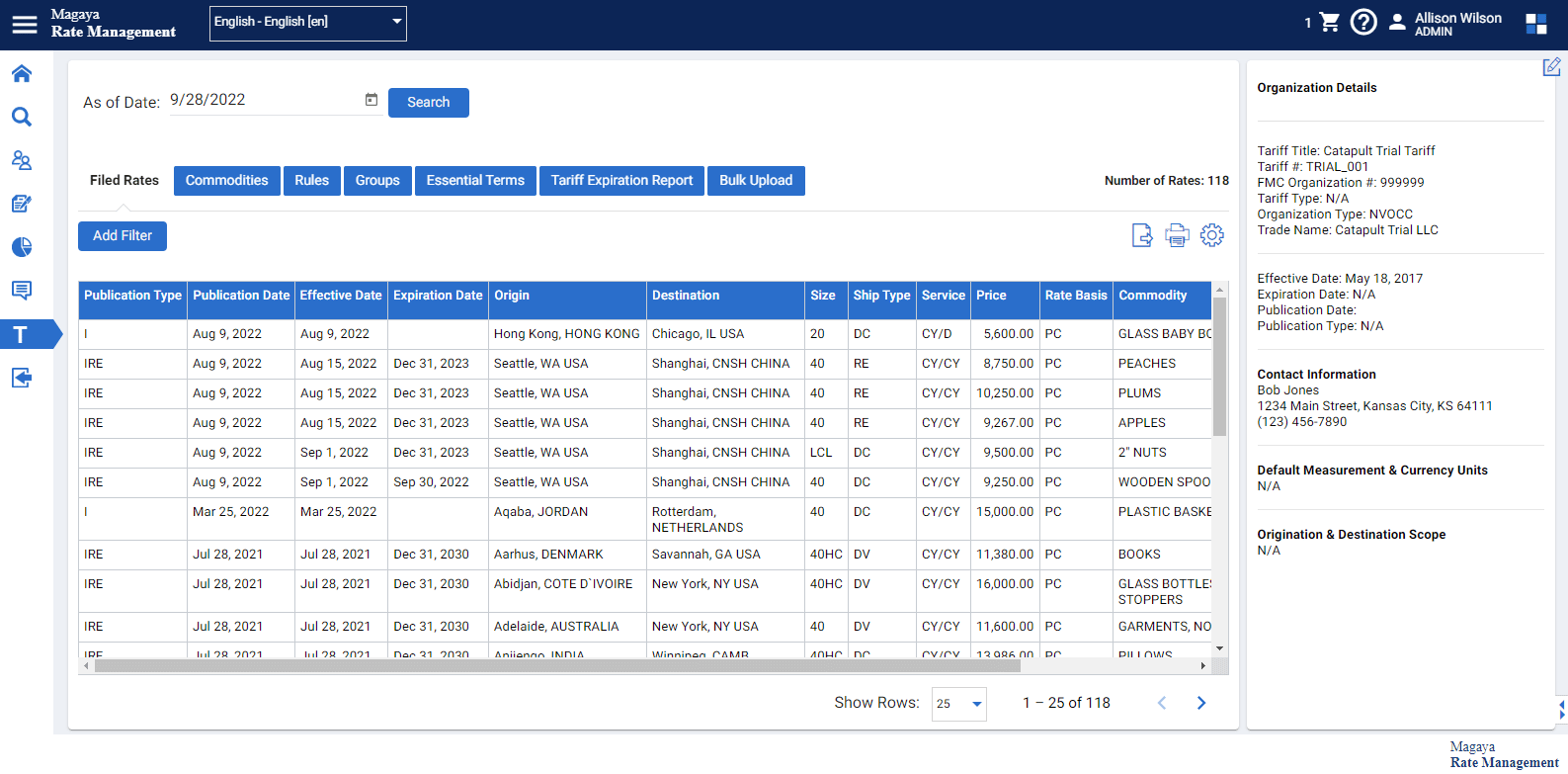Open the edit form sidebar icon
The width and height of the screenshot is (1568, 774).
click(x=22, y=204)
